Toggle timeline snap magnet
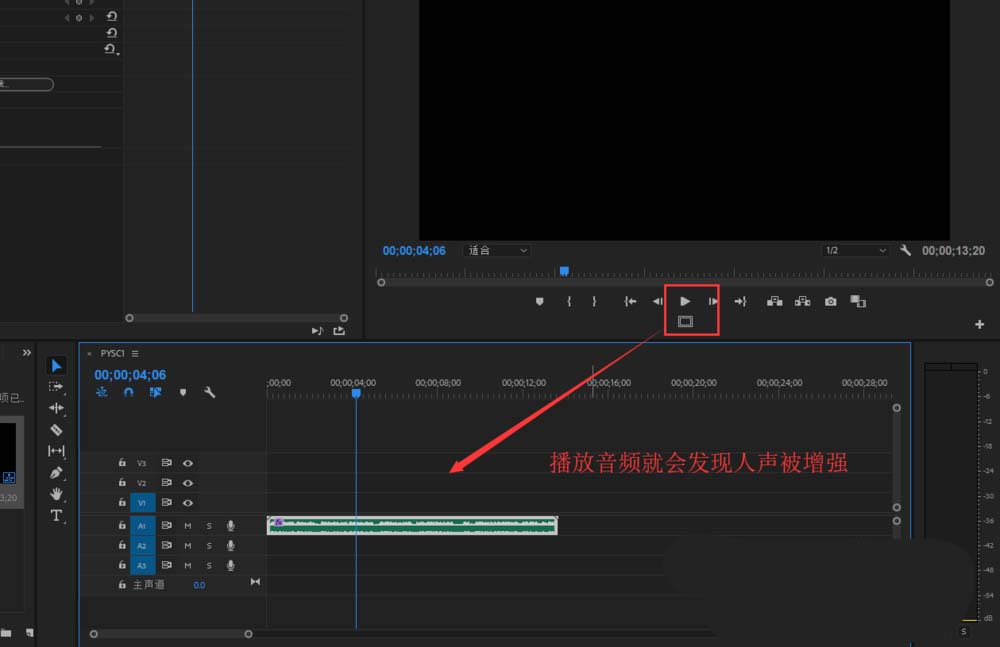This screenshot has height=647, width=1000. click(x=129, y=392)
